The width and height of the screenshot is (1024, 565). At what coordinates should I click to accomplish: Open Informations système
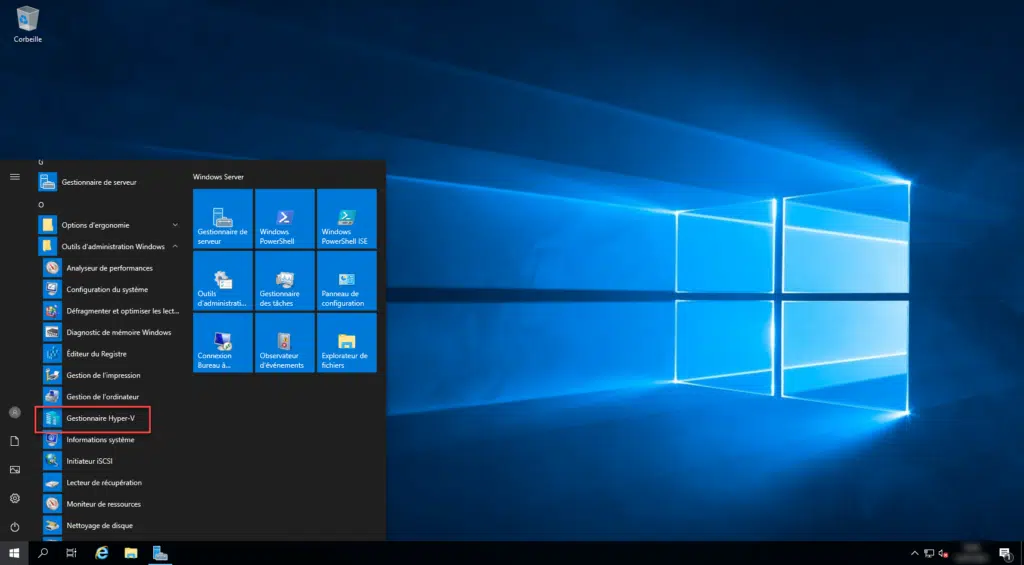click(108, 440)
